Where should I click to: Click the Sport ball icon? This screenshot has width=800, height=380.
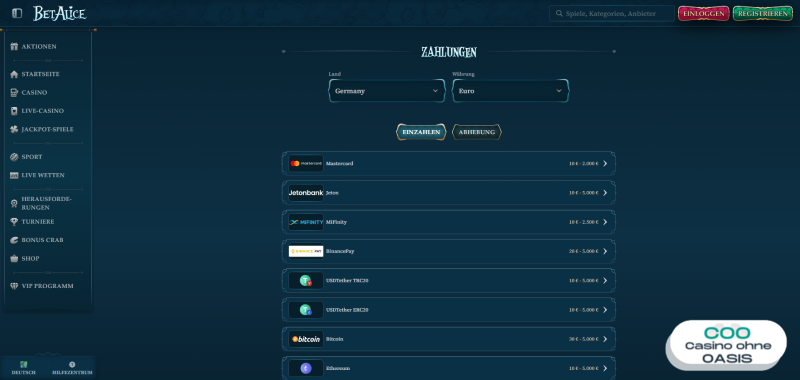click(x=14, y=157)
